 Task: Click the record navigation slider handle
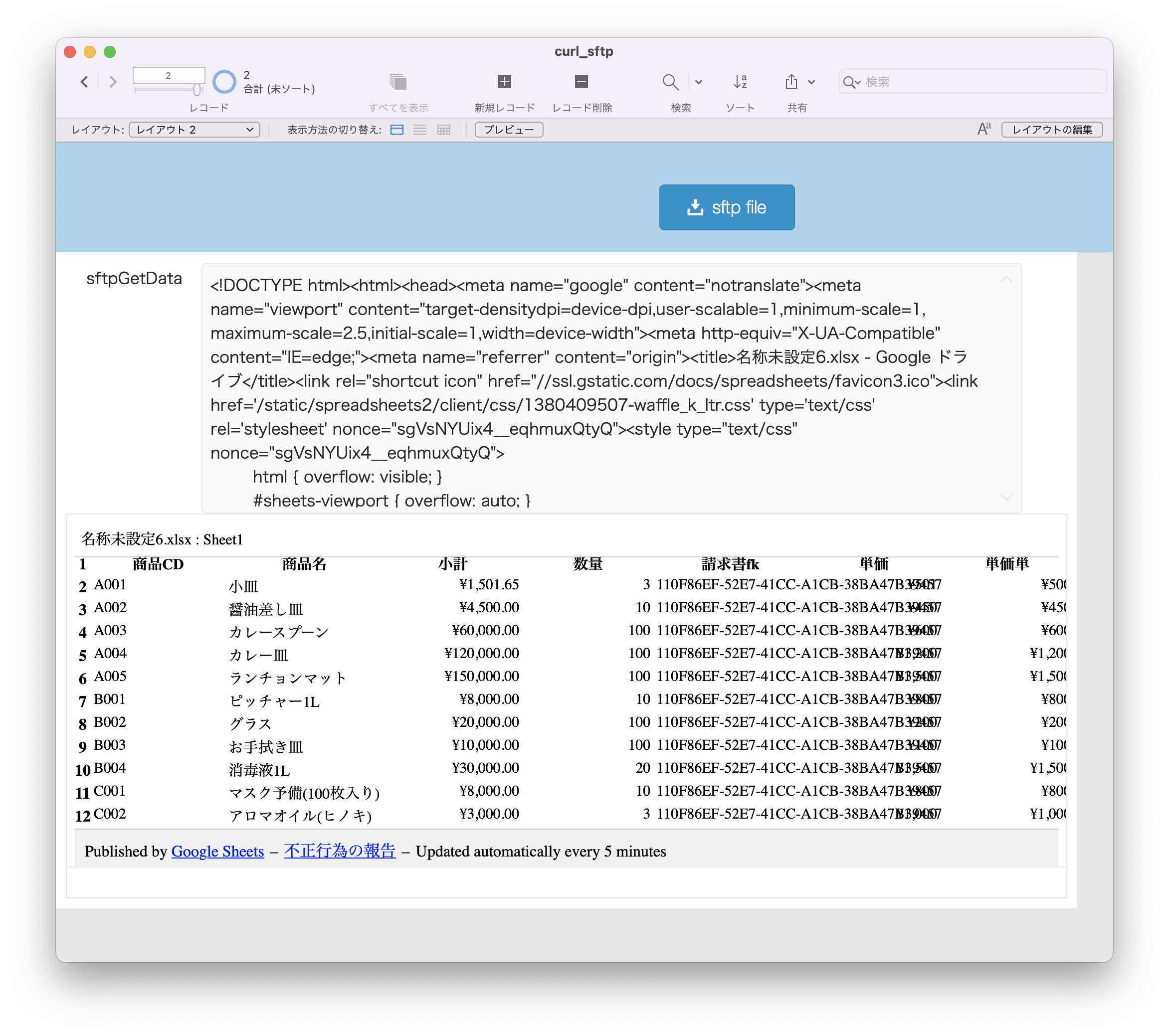pos(196,90)
